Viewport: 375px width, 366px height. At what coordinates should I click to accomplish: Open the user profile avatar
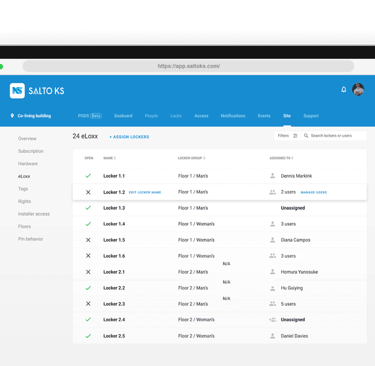coord(358,89)
